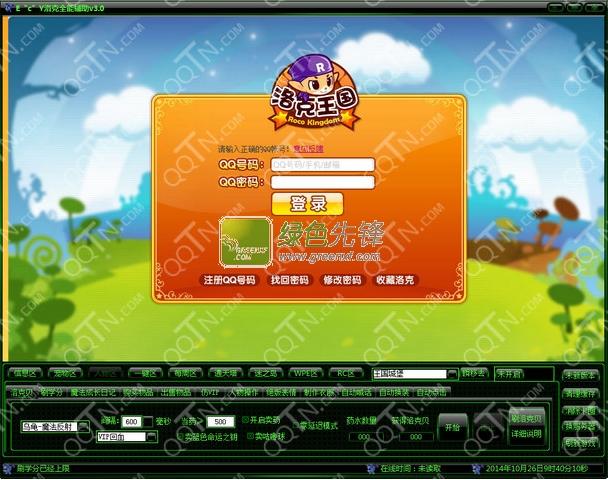
Task: Select the 出售物品 tab
Action: tap(176, 392)
